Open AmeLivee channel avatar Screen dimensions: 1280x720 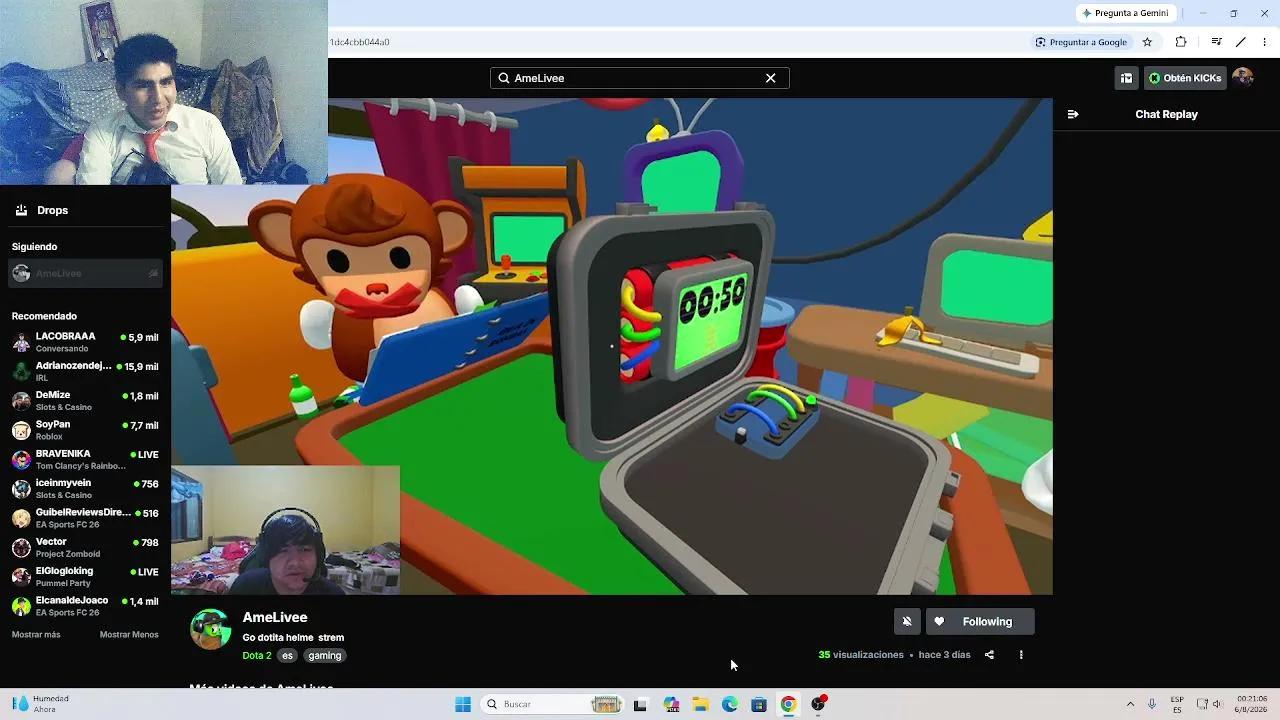tap(210, 630)
